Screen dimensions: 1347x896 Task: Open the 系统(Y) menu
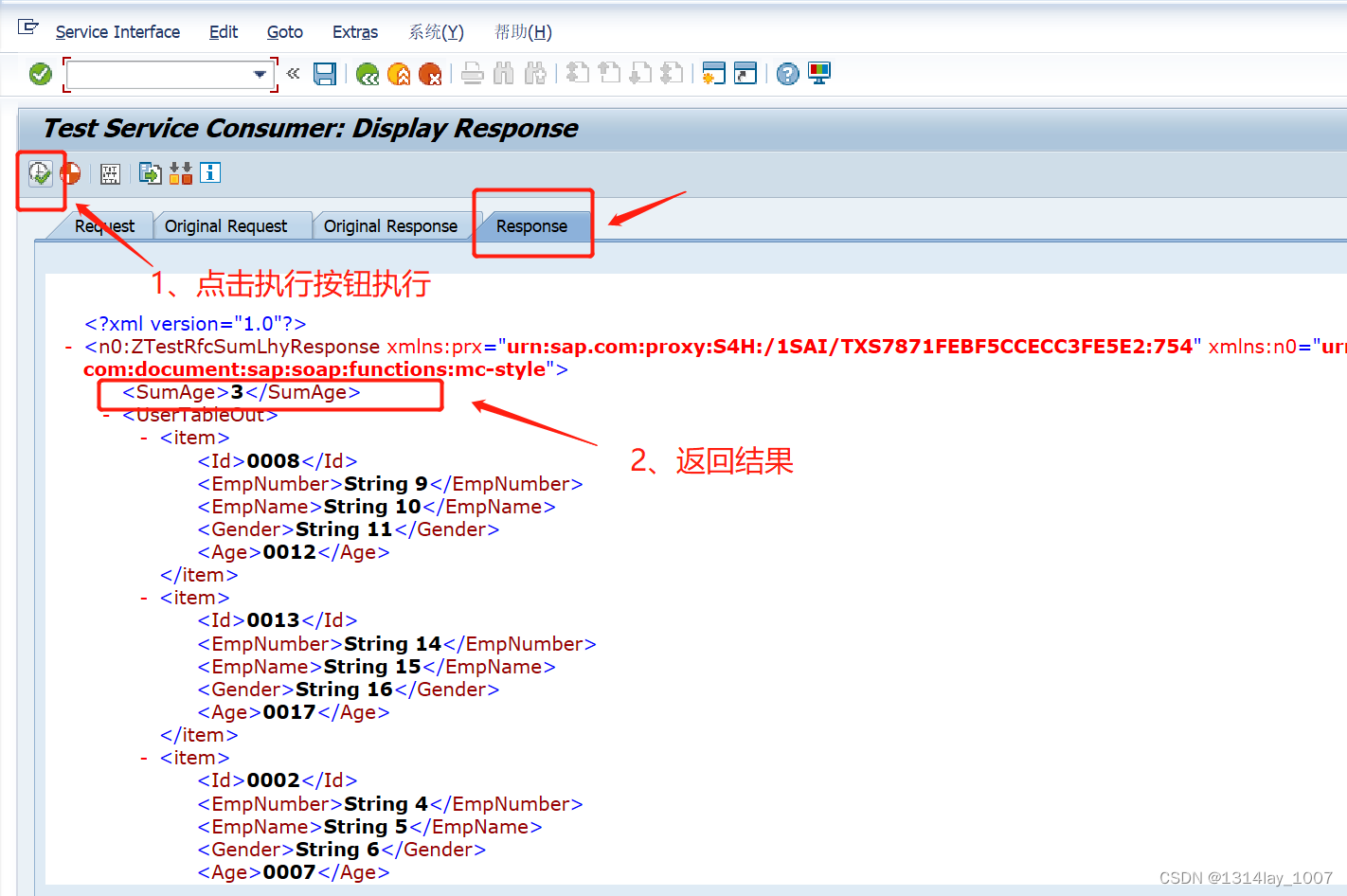(x=436, y=32)
